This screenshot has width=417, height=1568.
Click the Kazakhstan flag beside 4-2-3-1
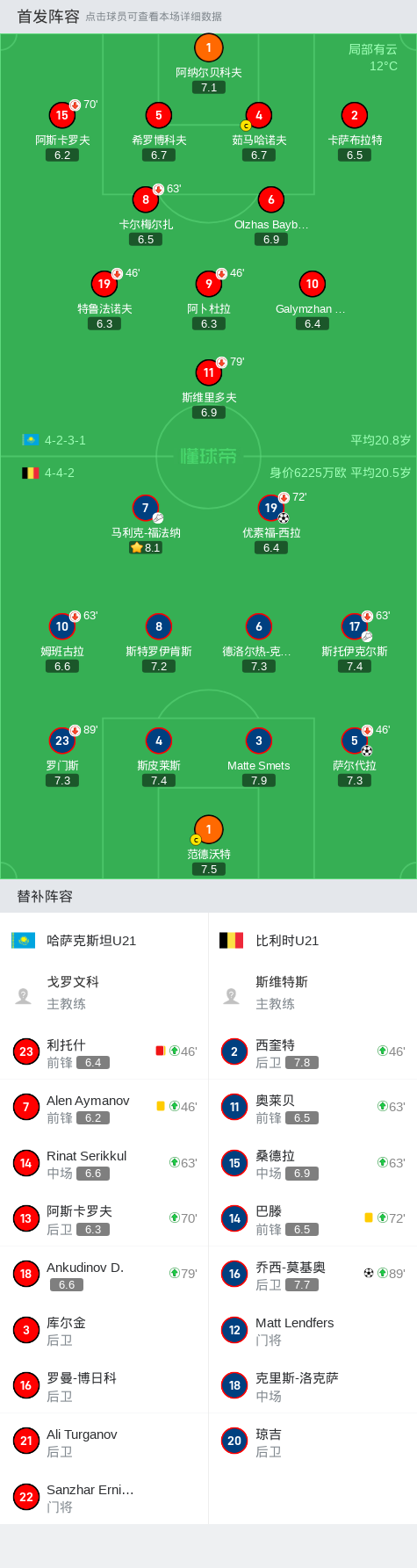[x=31, y=440]
